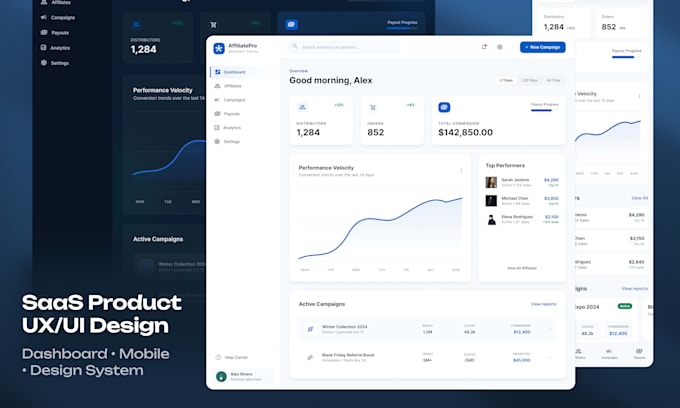The height and width of the screenshot is (408, 680).
Task: Click the magnifier icon in search bar
Action: pos(295,46)
